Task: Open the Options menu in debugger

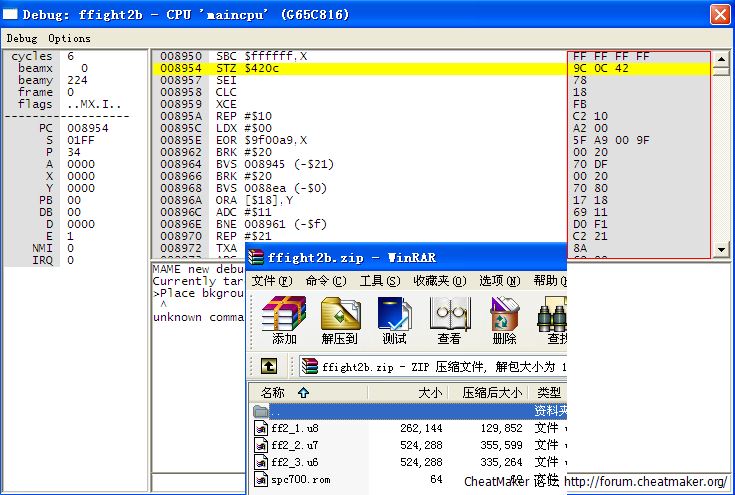Action: click(x=69, y=38)
